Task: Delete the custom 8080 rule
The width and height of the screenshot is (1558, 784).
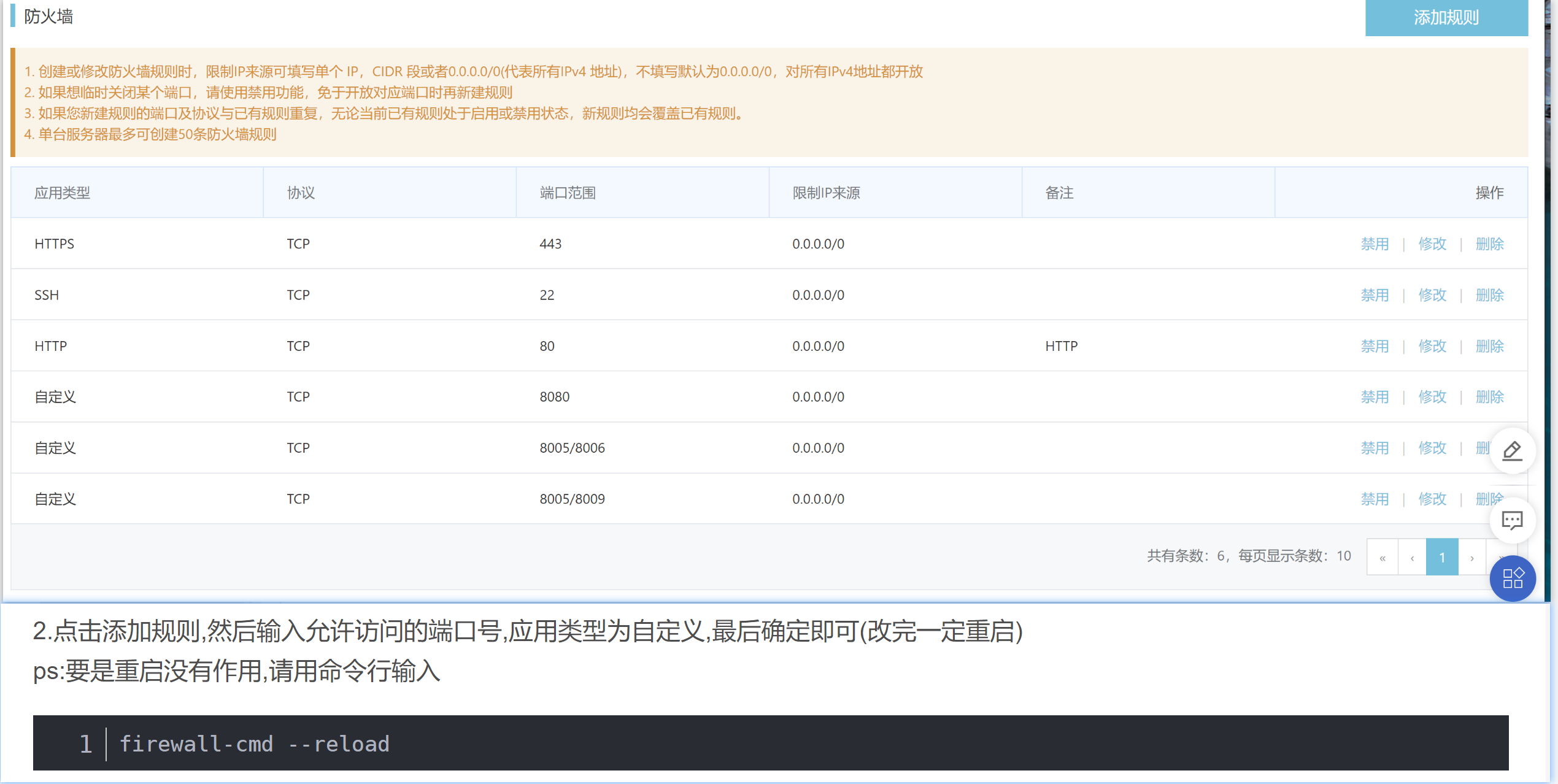Action: (1489, 397)
